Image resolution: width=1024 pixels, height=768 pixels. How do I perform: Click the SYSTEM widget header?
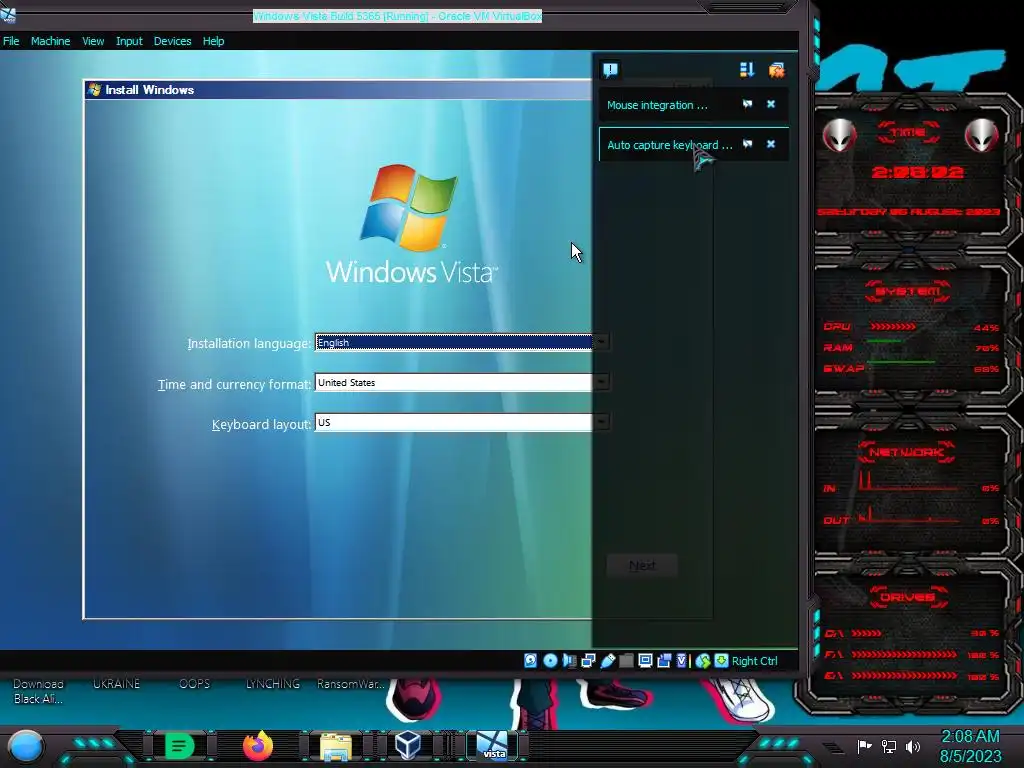[908, 291]
